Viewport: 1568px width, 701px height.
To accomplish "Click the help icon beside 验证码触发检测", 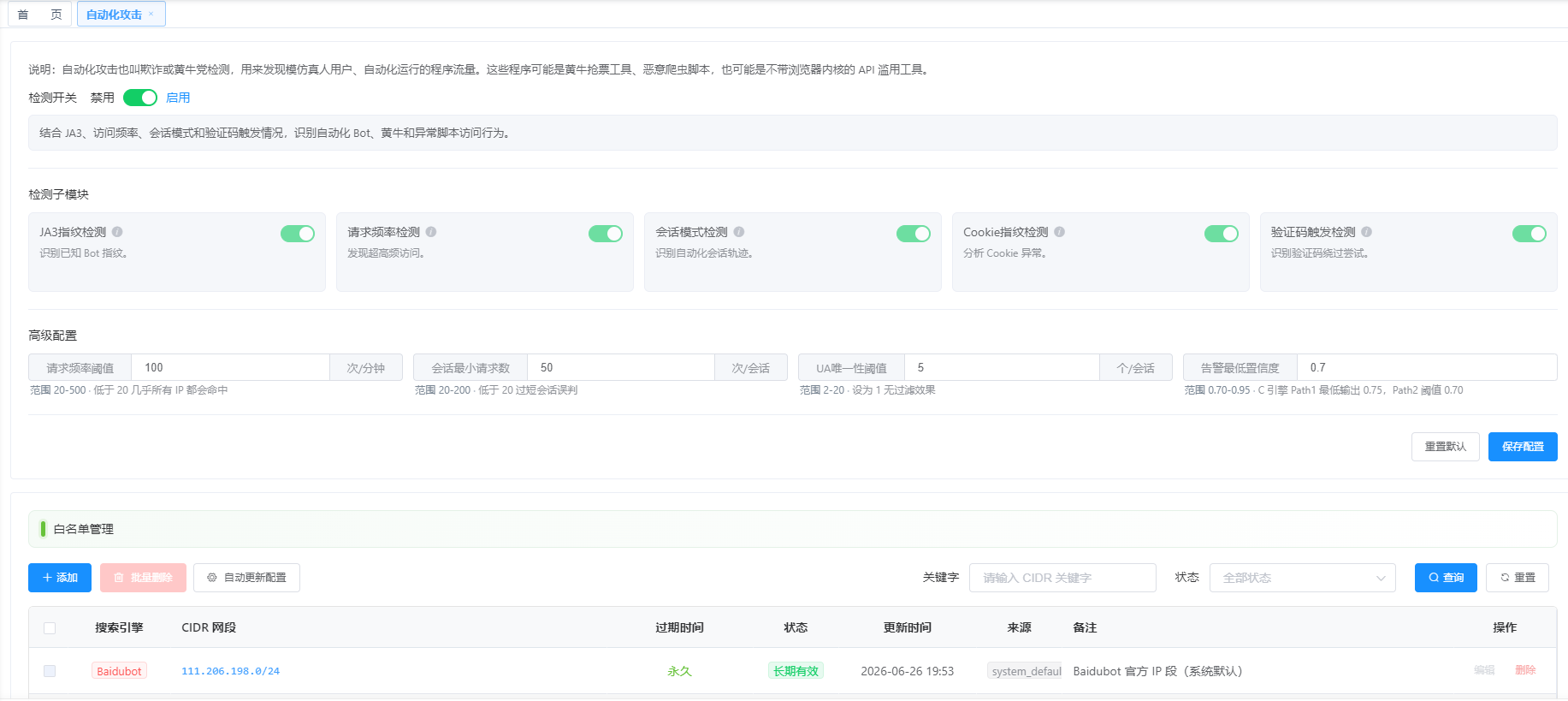I will click(x=1367, y=232).
